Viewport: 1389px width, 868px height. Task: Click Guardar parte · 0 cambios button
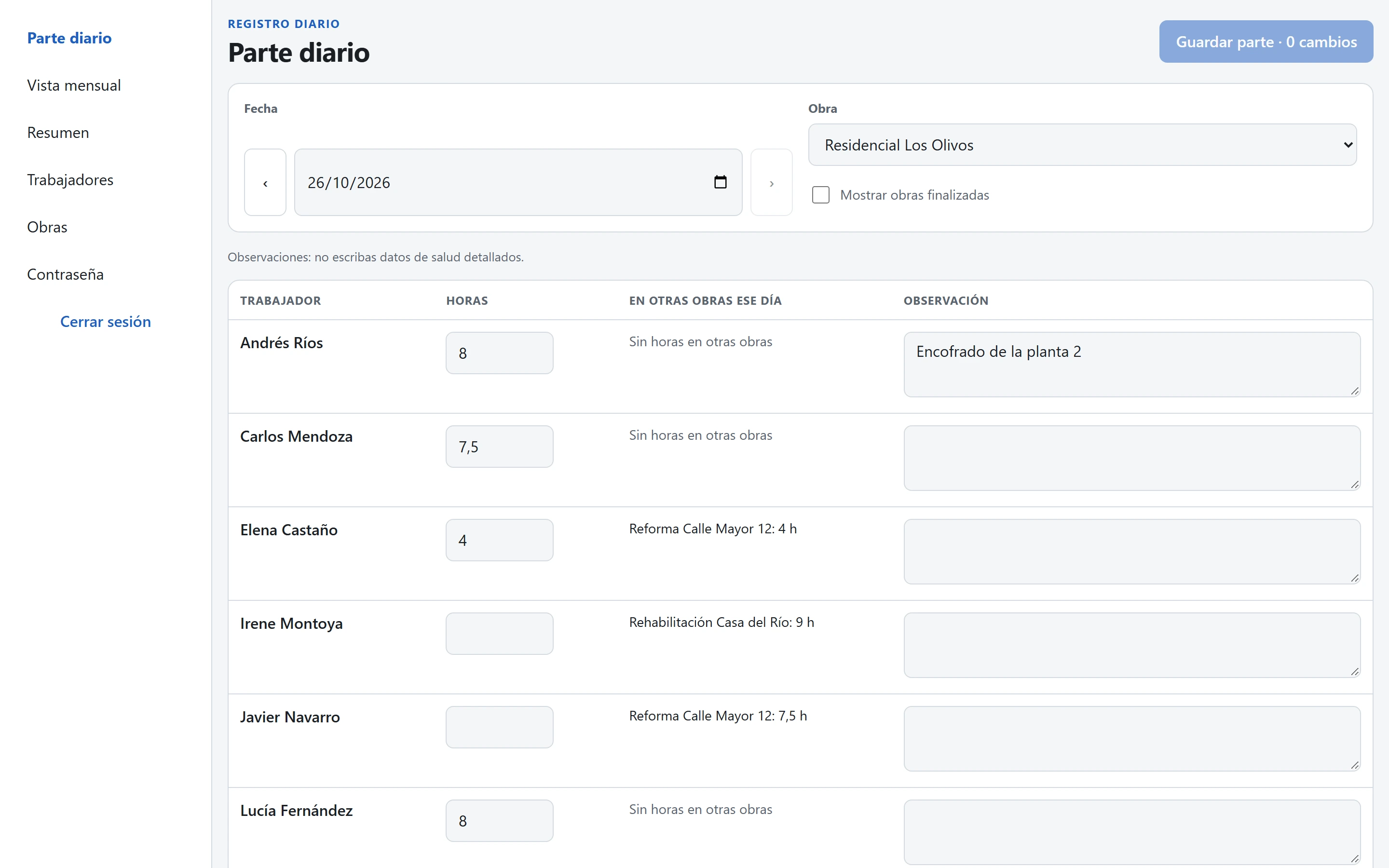(1266, 41)
